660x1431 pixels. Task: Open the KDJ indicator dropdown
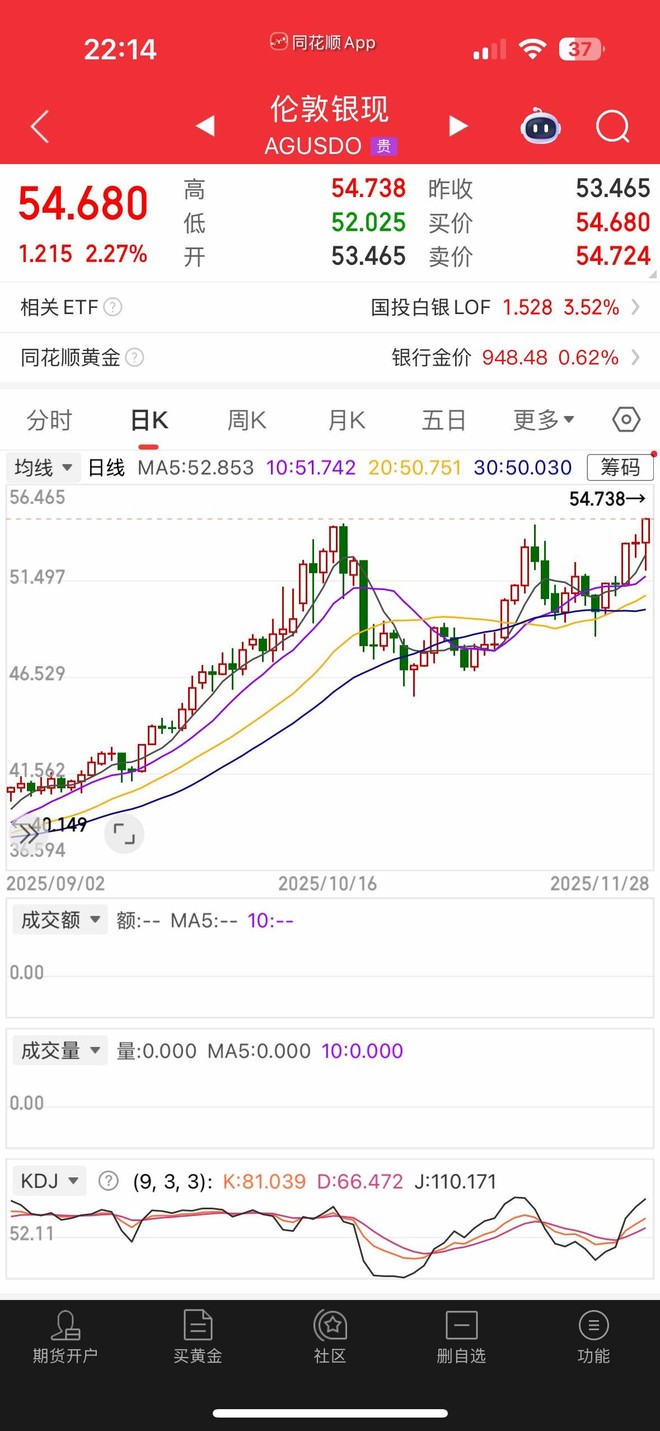[x=48, y=1181]
